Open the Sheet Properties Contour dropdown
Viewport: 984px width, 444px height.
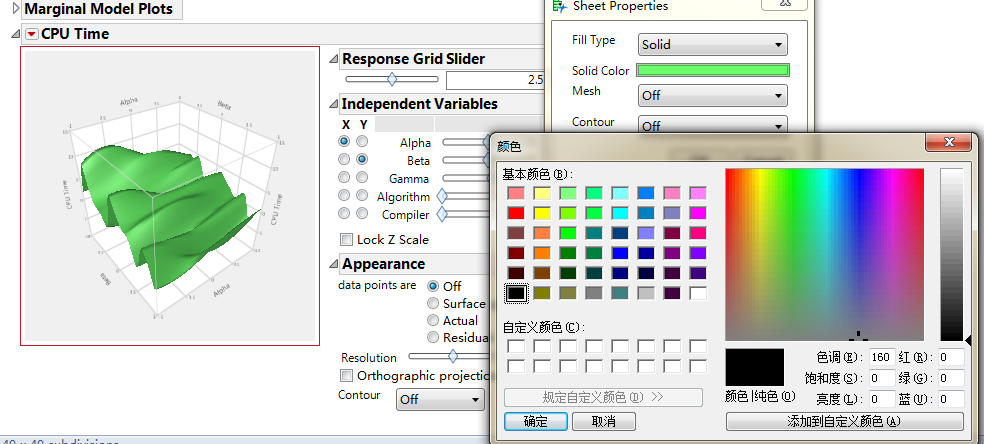click(712, 124)
